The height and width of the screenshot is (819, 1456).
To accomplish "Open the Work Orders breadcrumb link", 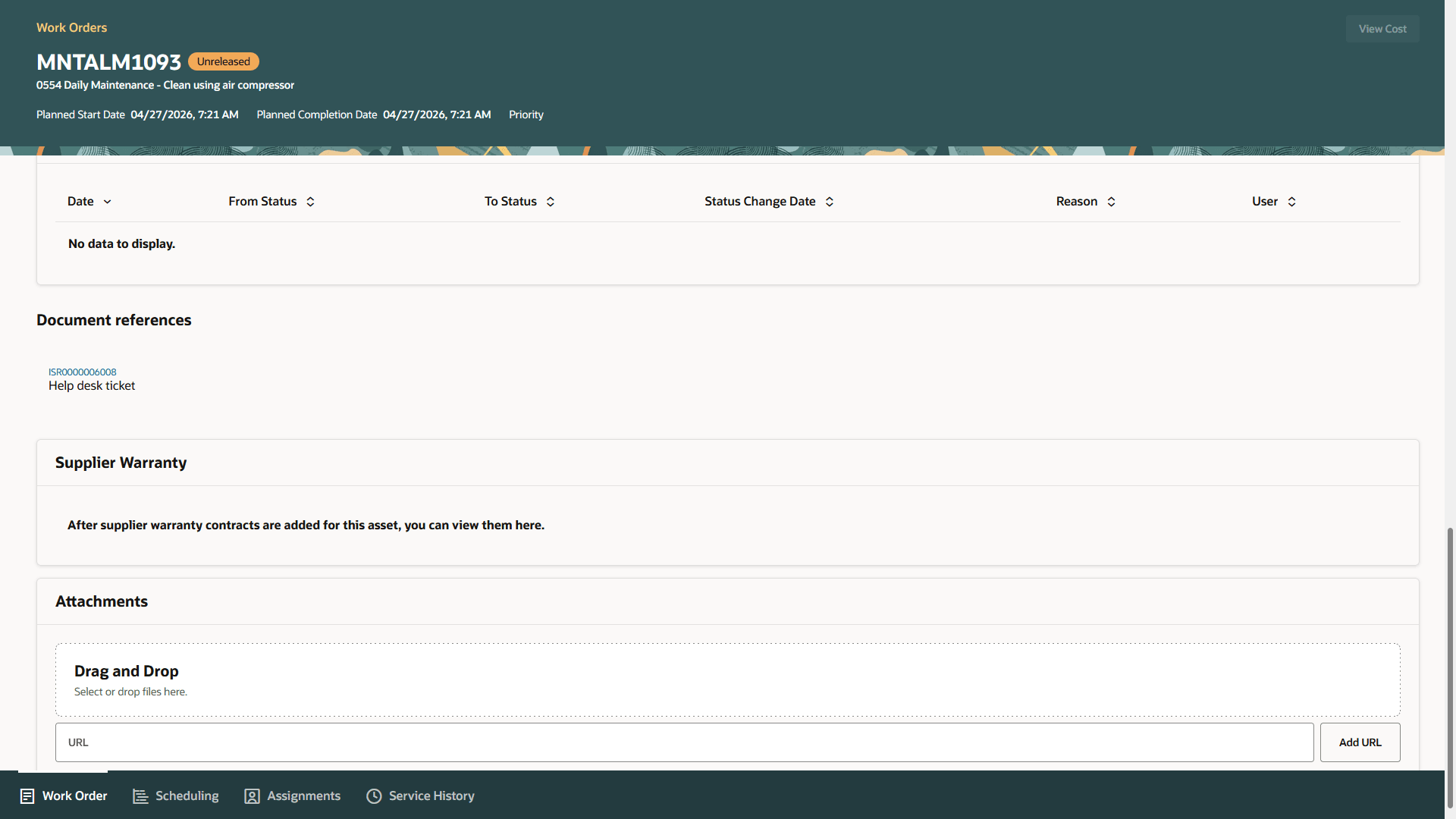I will [x=71, y=27].
